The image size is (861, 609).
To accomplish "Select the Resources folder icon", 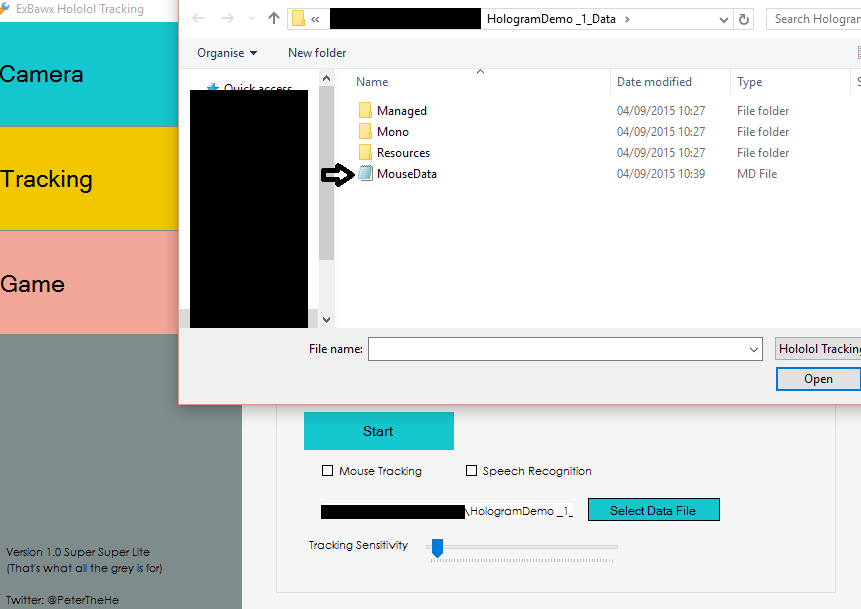I will click(x=365, y=152).
